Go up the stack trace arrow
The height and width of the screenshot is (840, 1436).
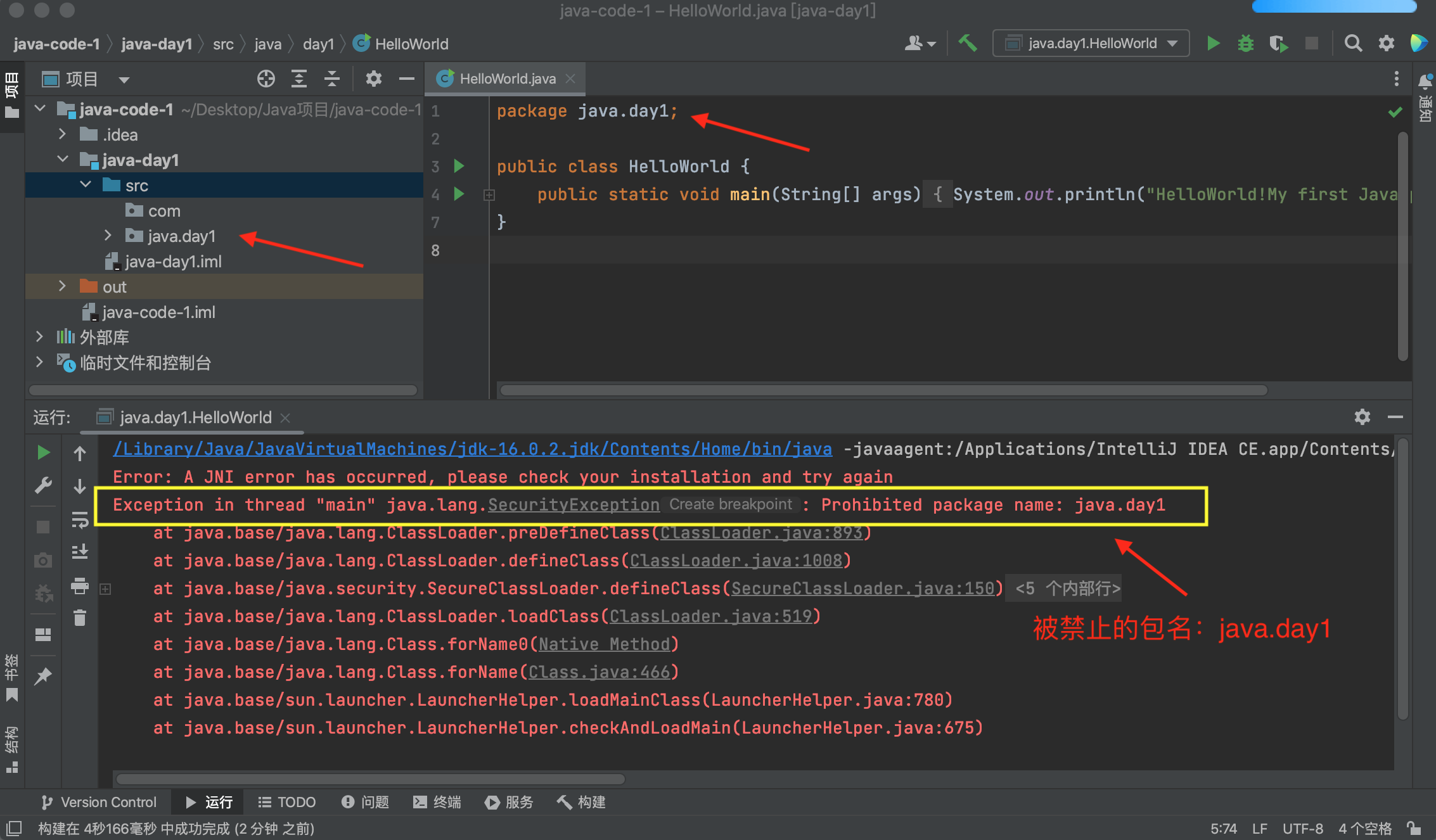80,453
